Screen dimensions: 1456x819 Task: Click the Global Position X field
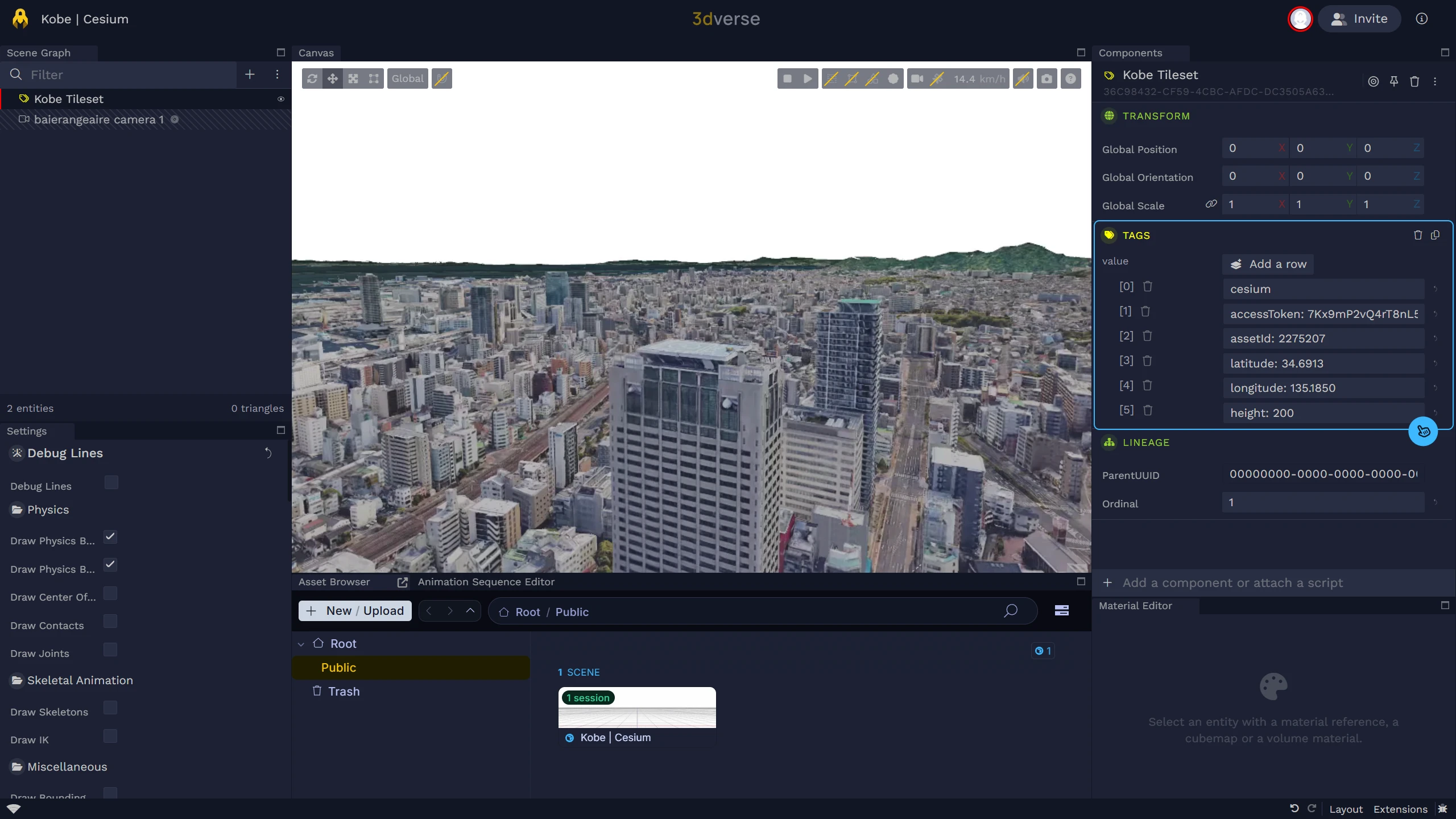pyautogui.click(x=1255, y=148)
